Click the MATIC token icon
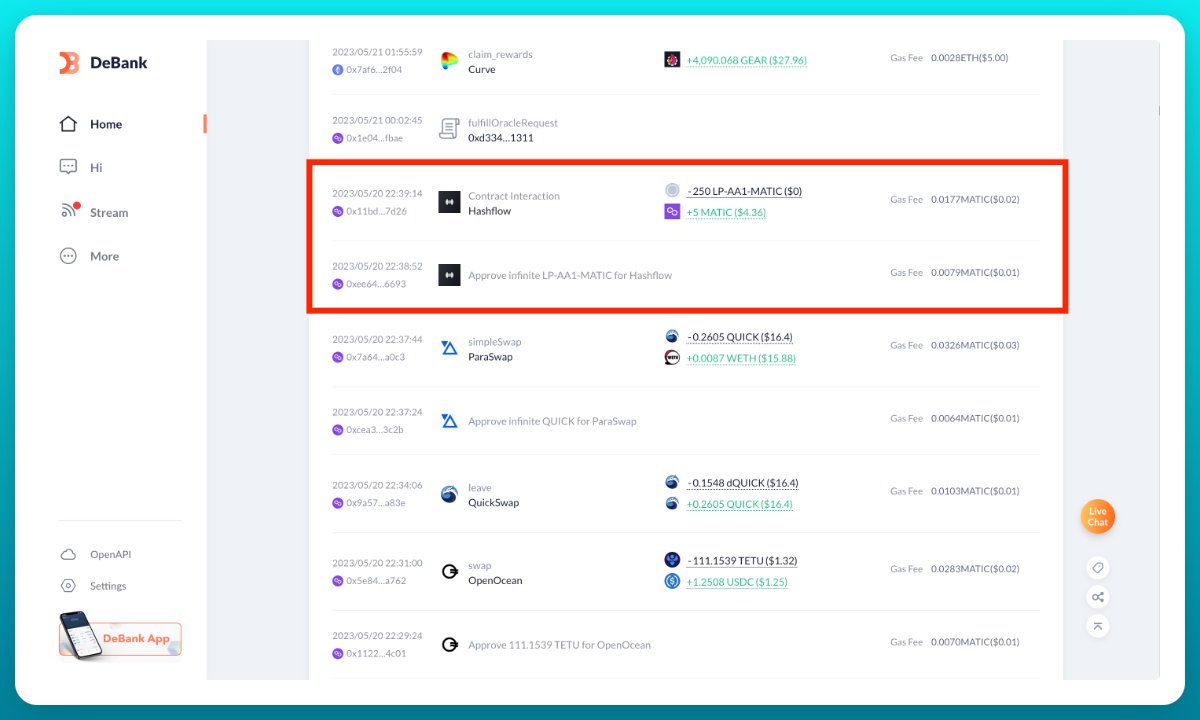Image resolution: width=1200 pixels, height=720 pixels. coord(672,212)
